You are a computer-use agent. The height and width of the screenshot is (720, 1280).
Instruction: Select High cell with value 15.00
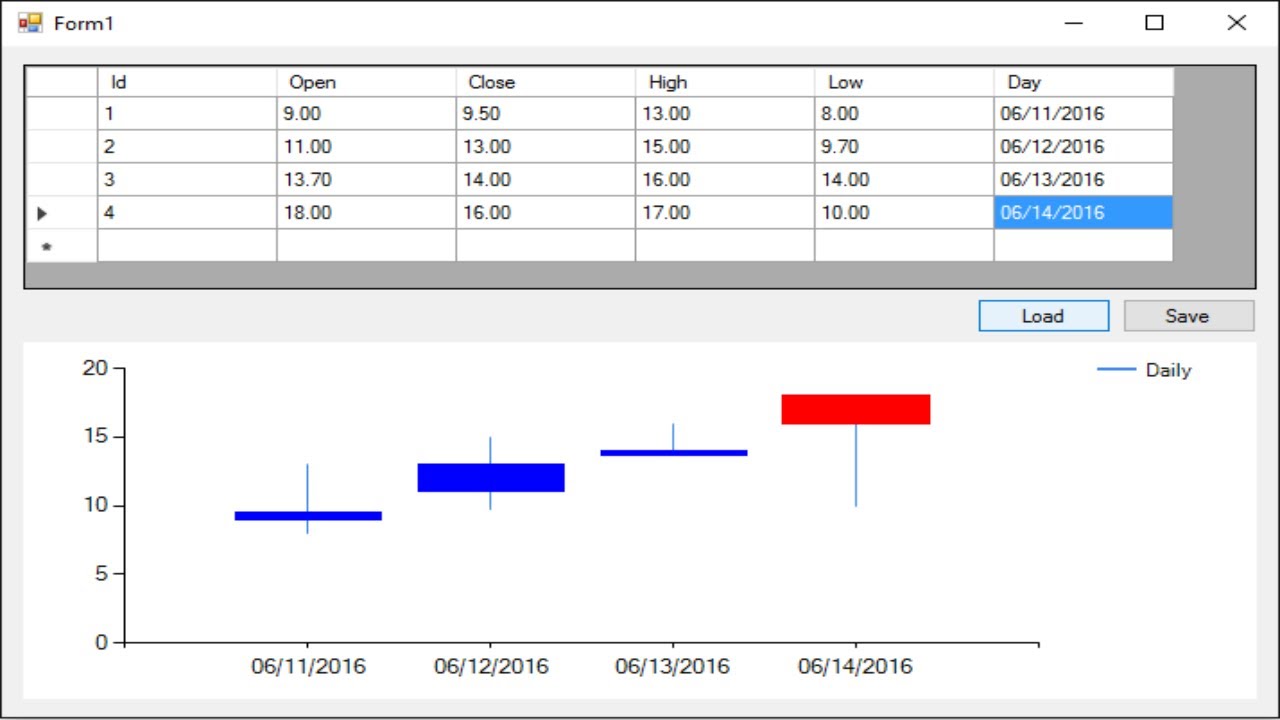725,147
